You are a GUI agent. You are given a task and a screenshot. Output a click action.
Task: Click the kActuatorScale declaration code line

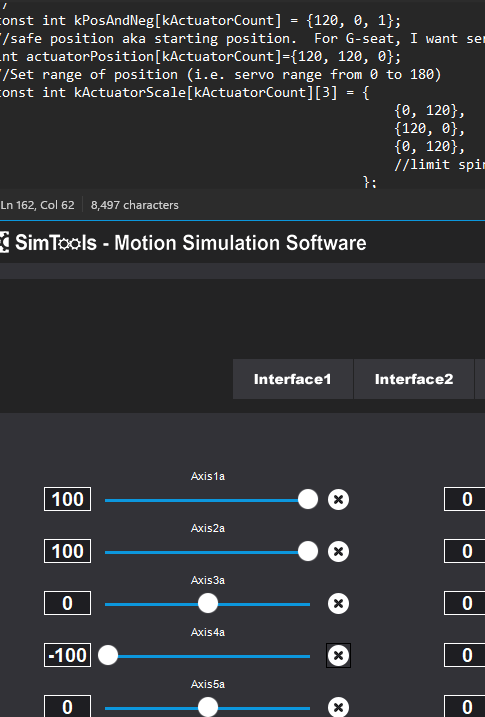pos(184,93)
